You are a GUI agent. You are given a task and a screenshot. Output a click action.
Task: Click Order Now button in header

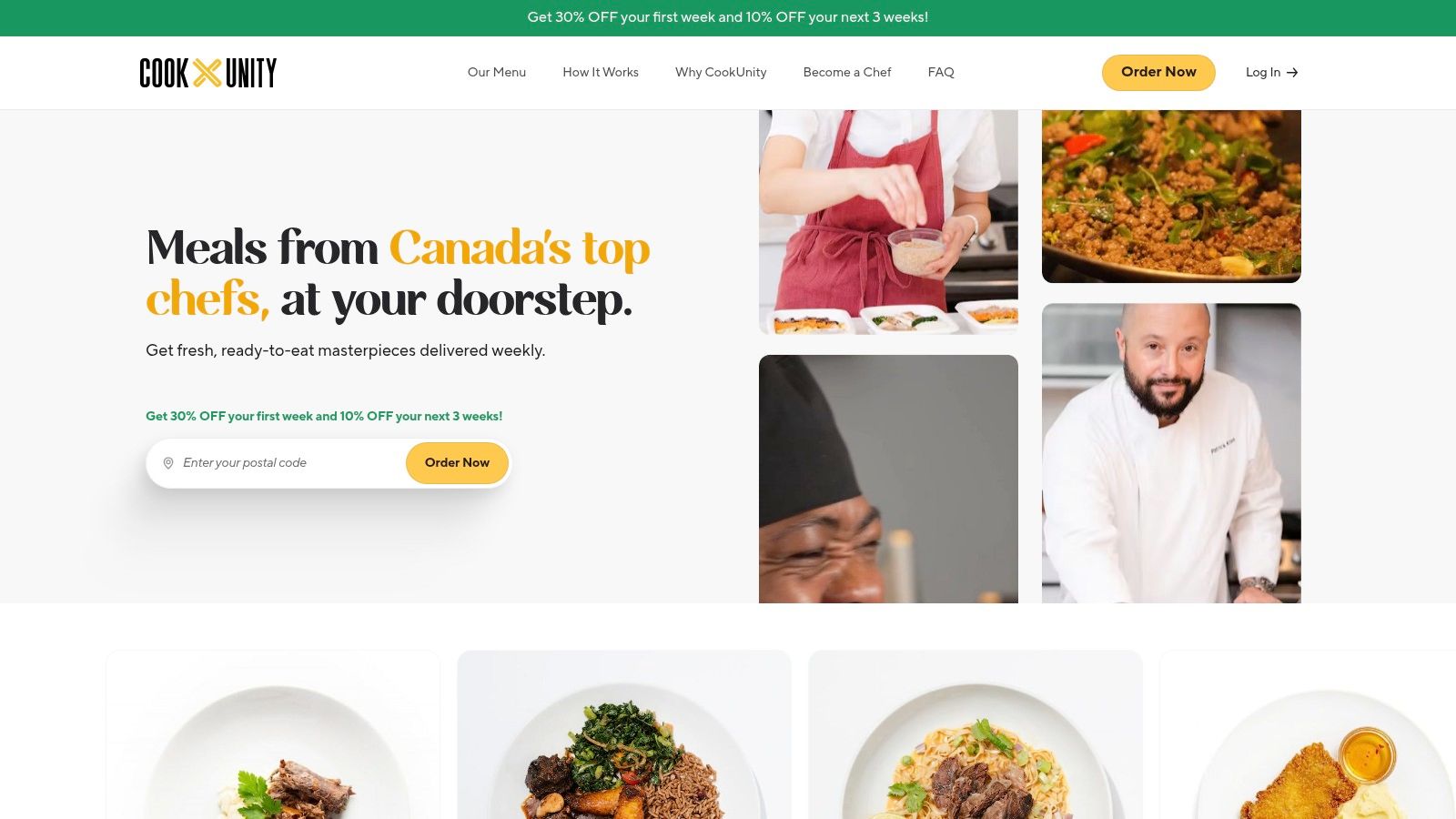(x=1158, y=72)
